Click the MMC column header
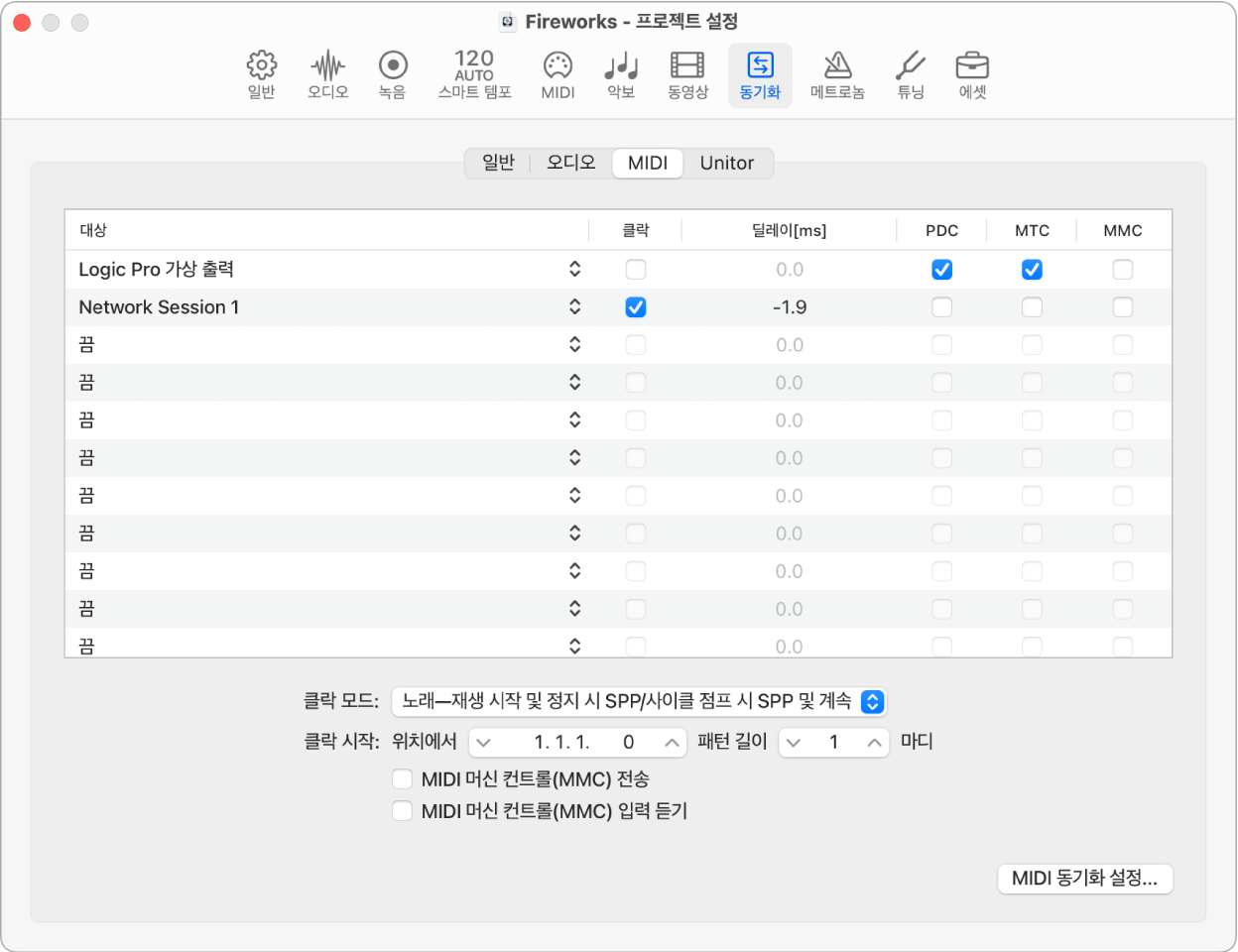The width and height of the screenshot is (1238, 952). pos(1123,230)
